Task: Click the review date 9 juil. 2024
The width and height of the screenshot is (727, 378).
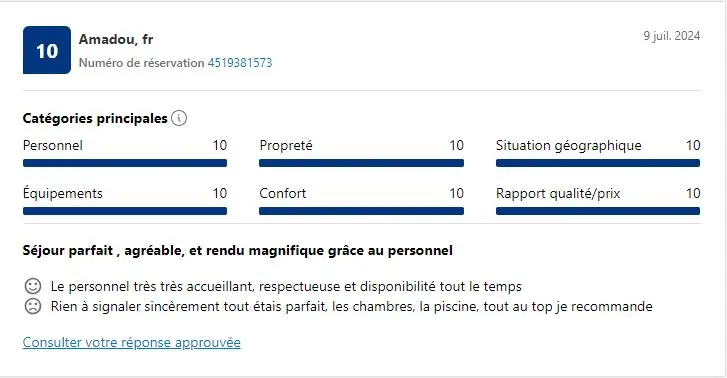Action: tap(671, 36)
